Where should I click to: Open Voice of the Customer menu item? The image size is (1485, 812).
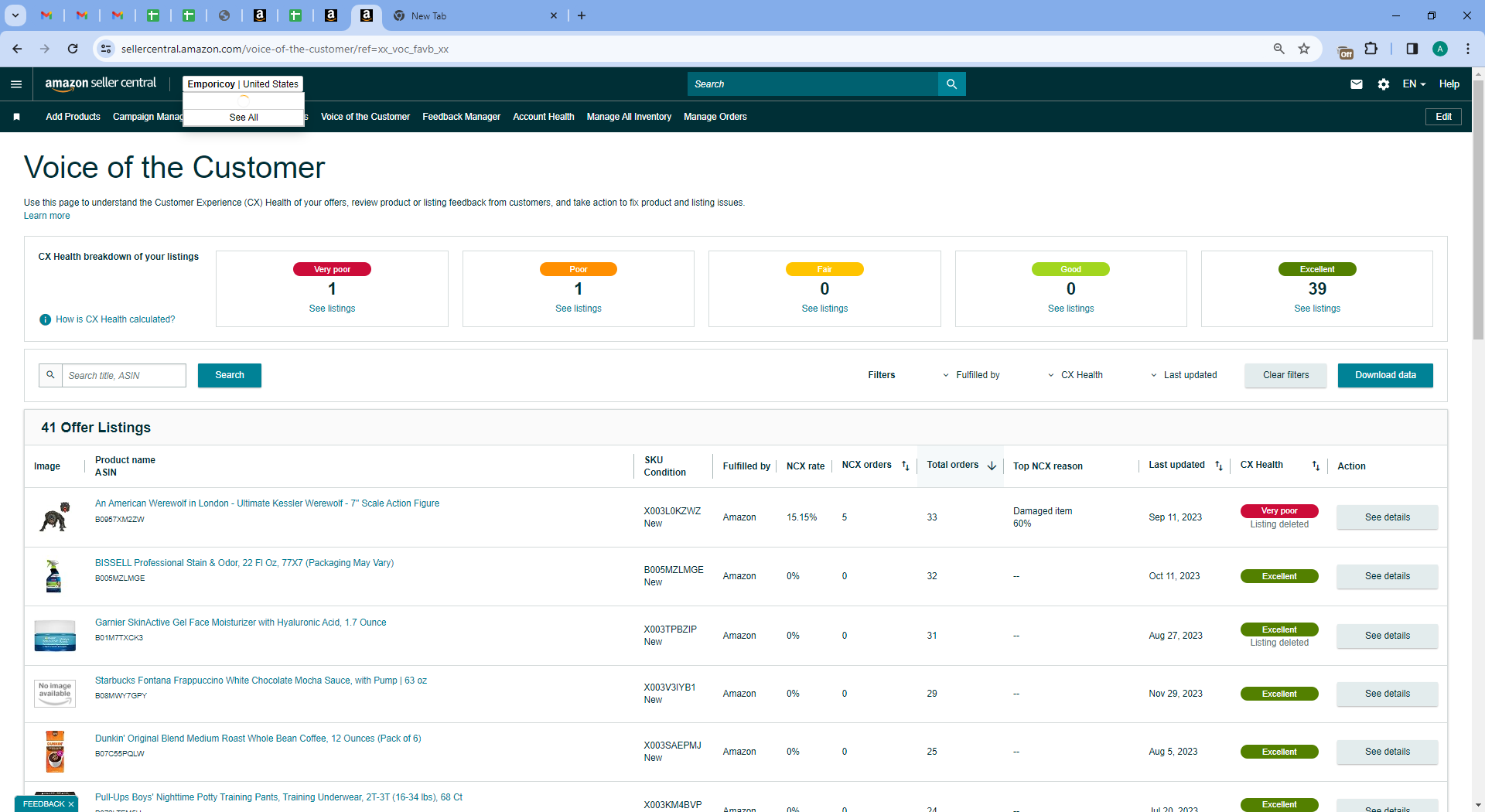pos(365,117)
